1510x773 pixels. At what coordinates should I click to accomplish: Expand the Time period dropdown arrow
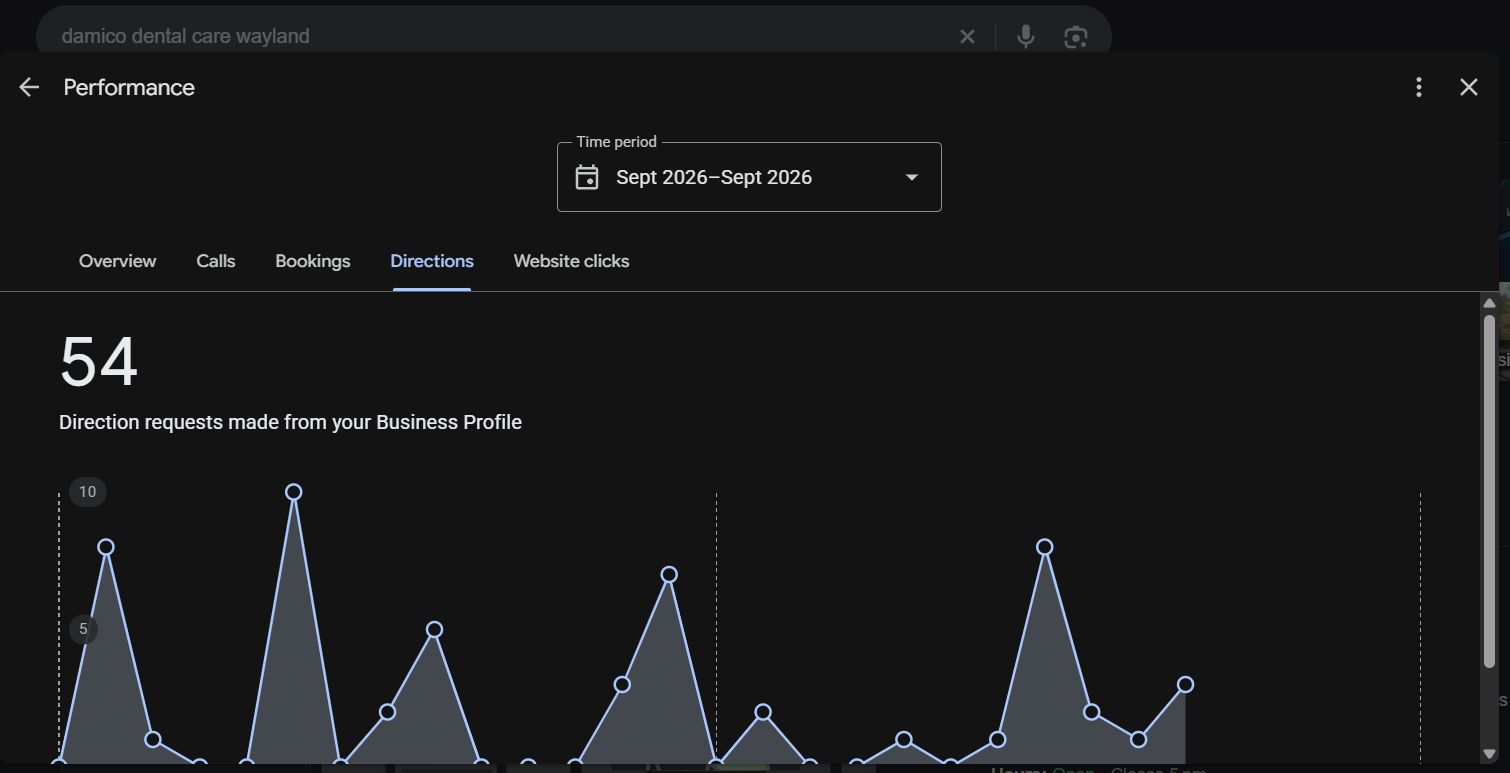pyautogui.click(x=911, y=177)
